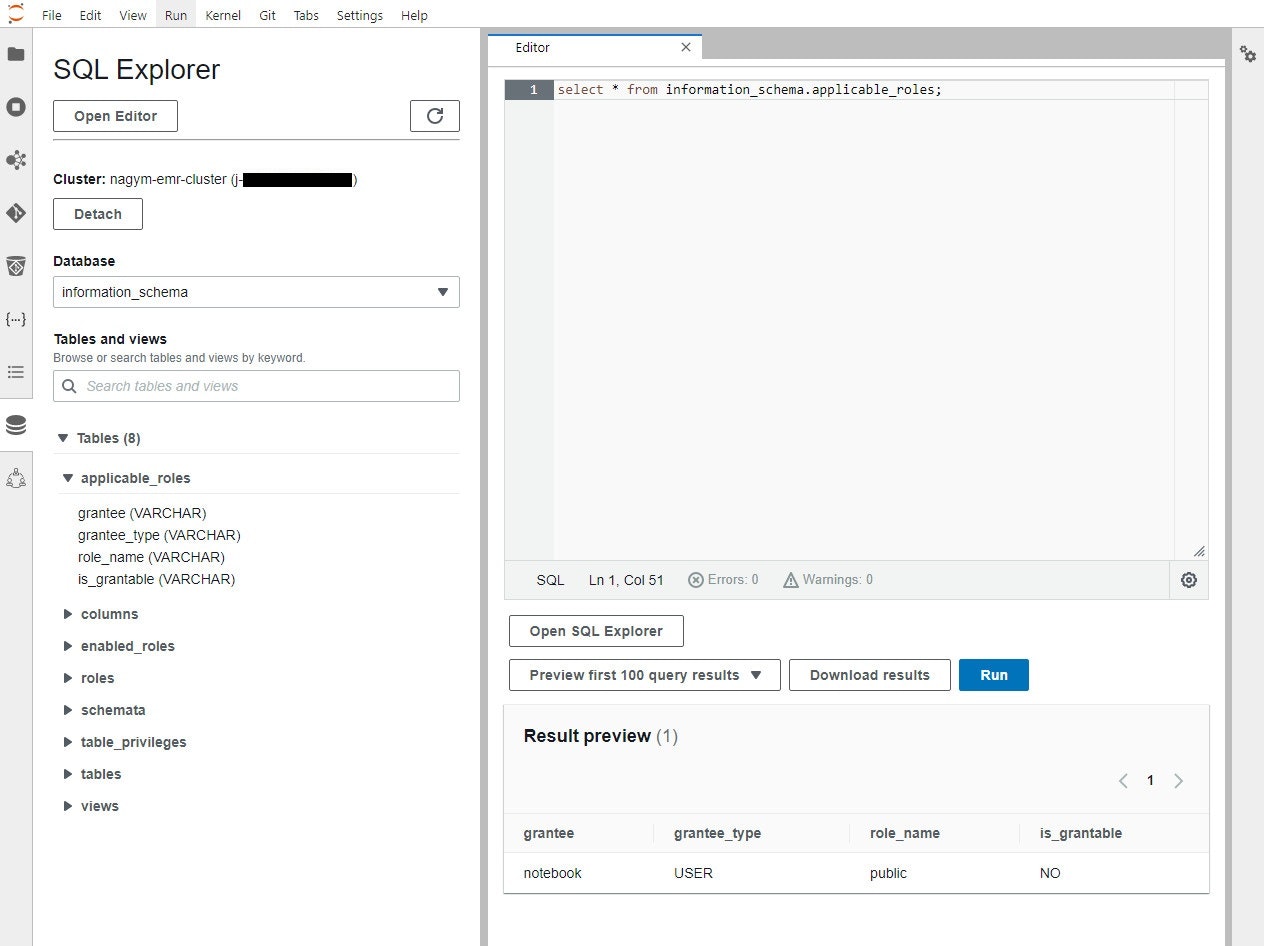This screenshot has width=1264, height=946.
Task: Open the Edit menu
Action: coord(90,15)
